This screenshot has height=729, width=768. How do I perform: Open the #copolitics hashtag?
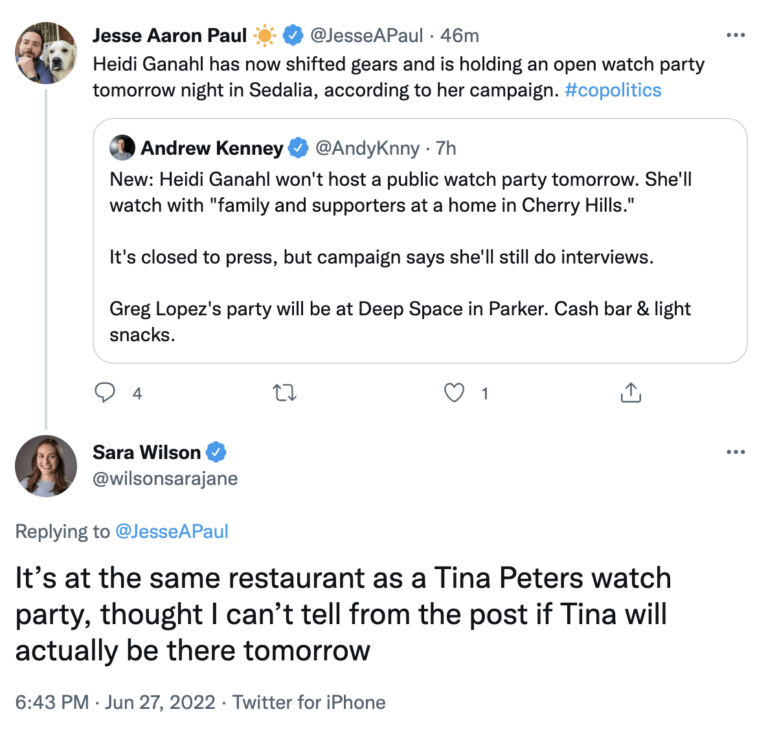tap(611, 89)
